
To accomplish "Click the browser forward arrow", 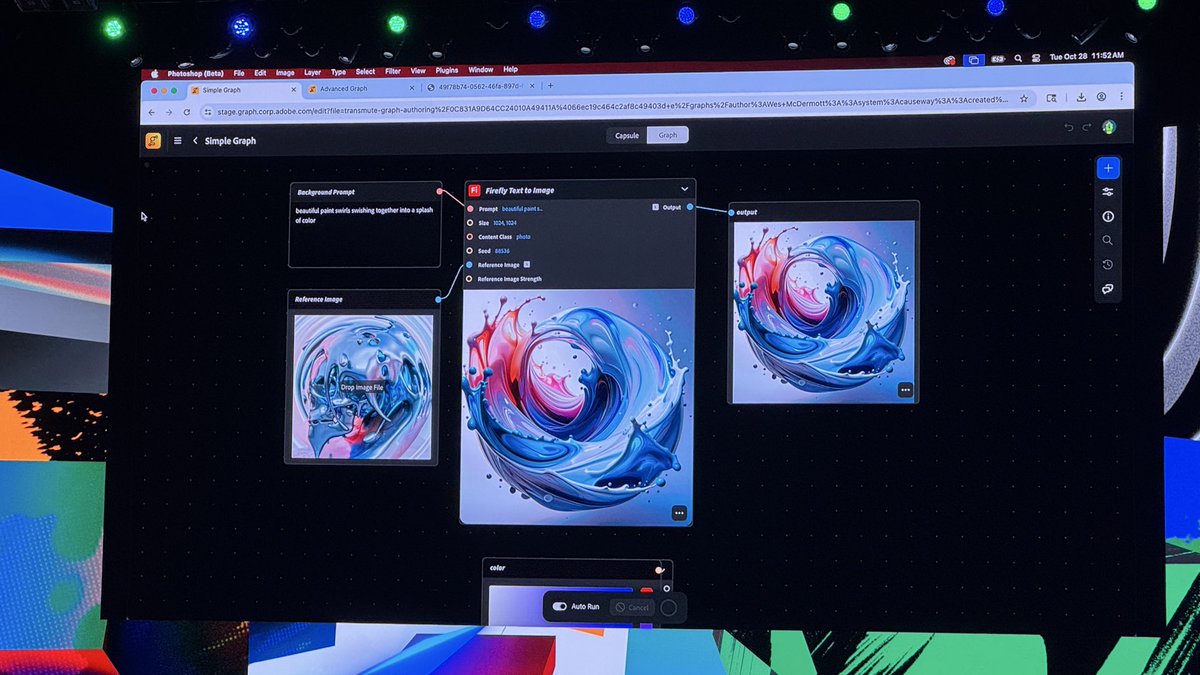I will [x=168, y=112].
